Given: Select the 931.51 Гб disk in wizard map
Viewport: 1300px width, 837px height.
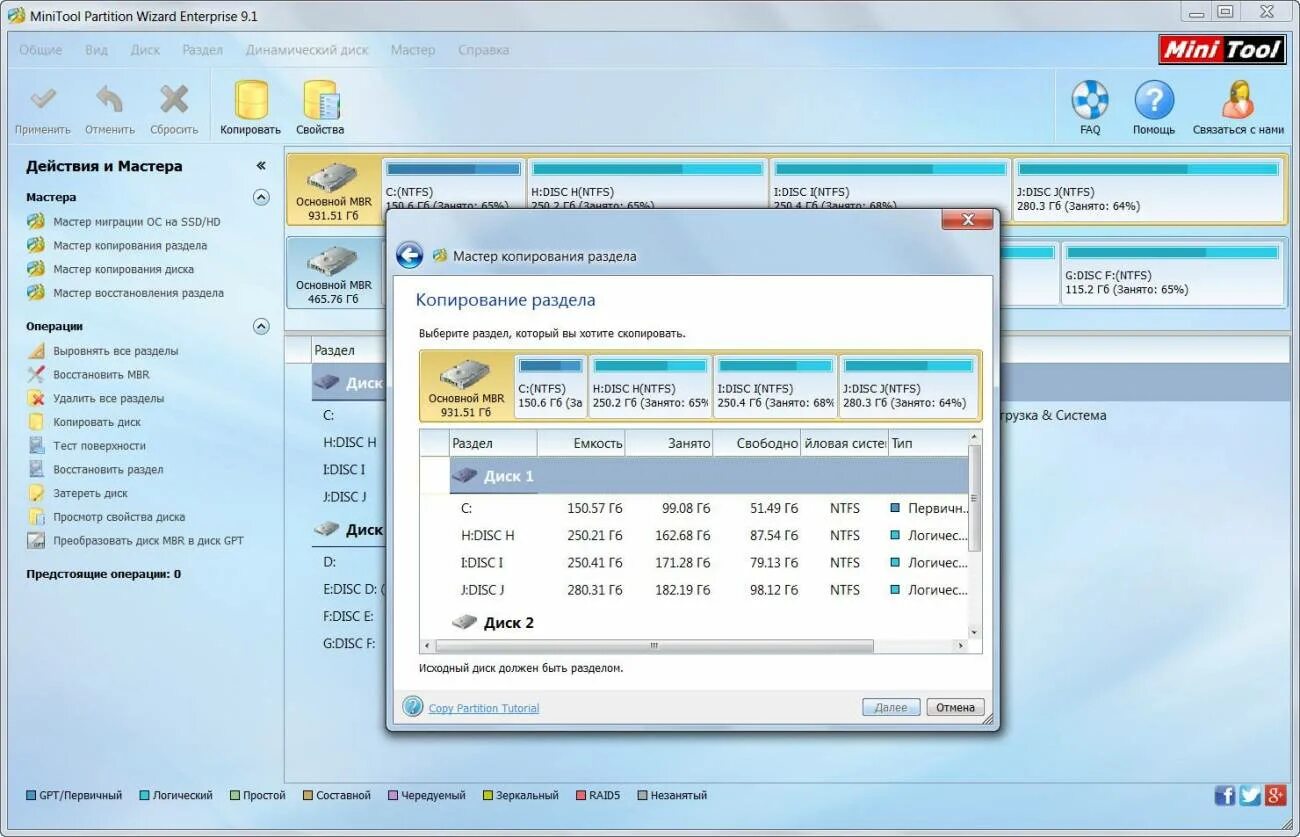Looking at the screenshot, I should coord(466,386).
